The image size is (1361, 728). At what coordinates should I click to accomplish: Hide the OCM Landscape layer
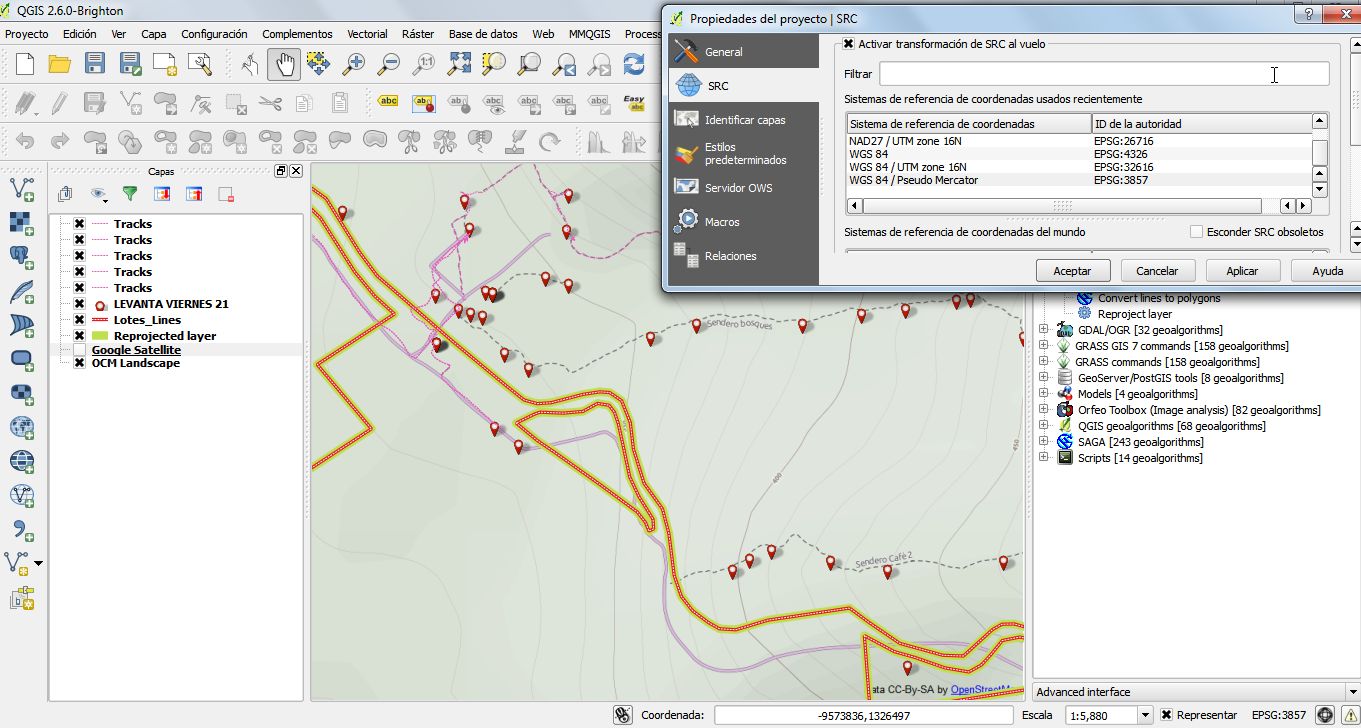pyautogui.click(x=79, y=363)
